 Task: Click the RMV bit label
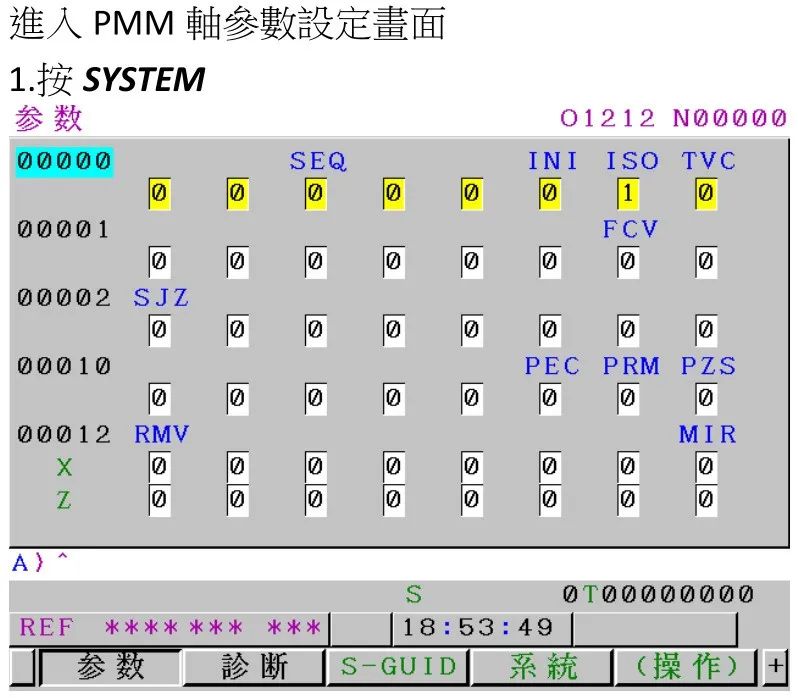pyautogui.click(x=161, y=434)
